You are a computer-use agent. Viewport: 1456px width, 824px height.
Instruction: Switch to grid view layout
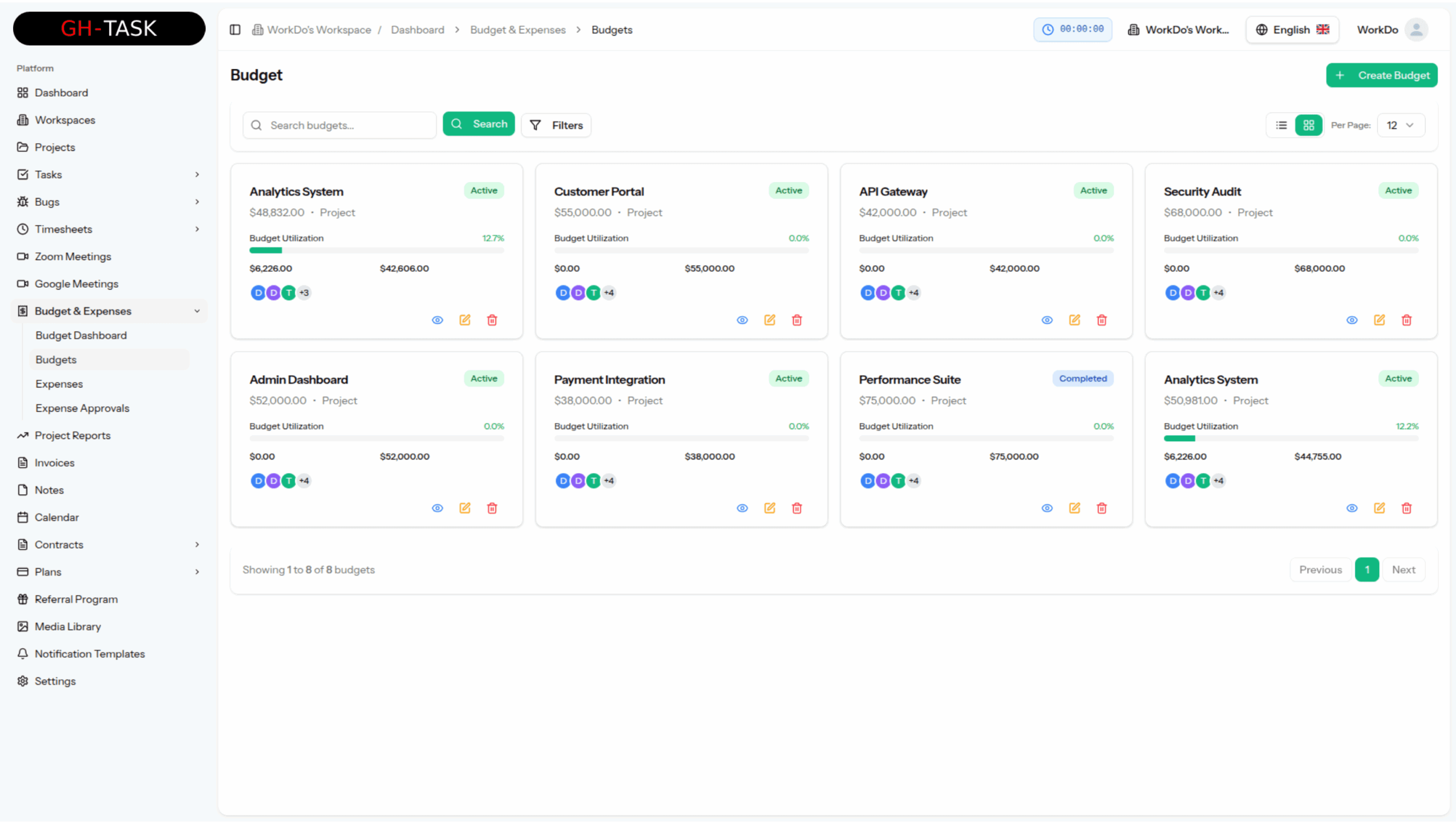coord(1309,125)
